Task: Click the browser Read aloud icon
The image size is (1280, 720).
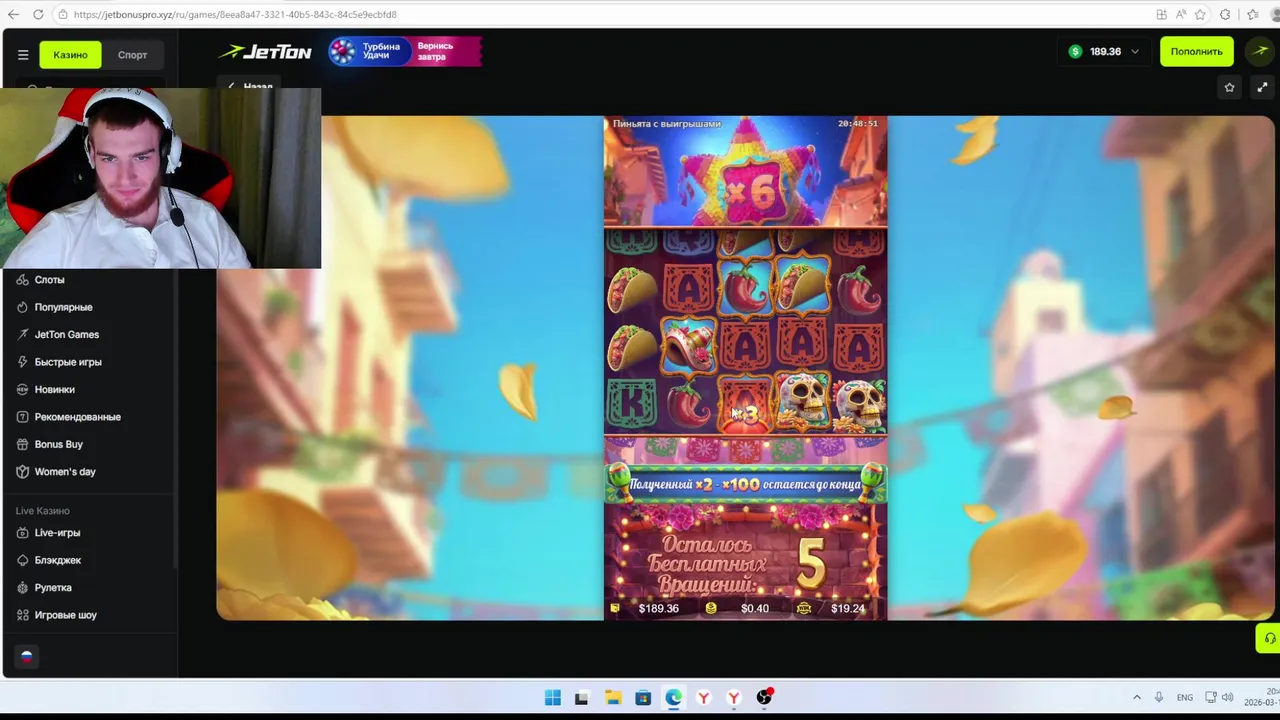Action: point(1180,15)
